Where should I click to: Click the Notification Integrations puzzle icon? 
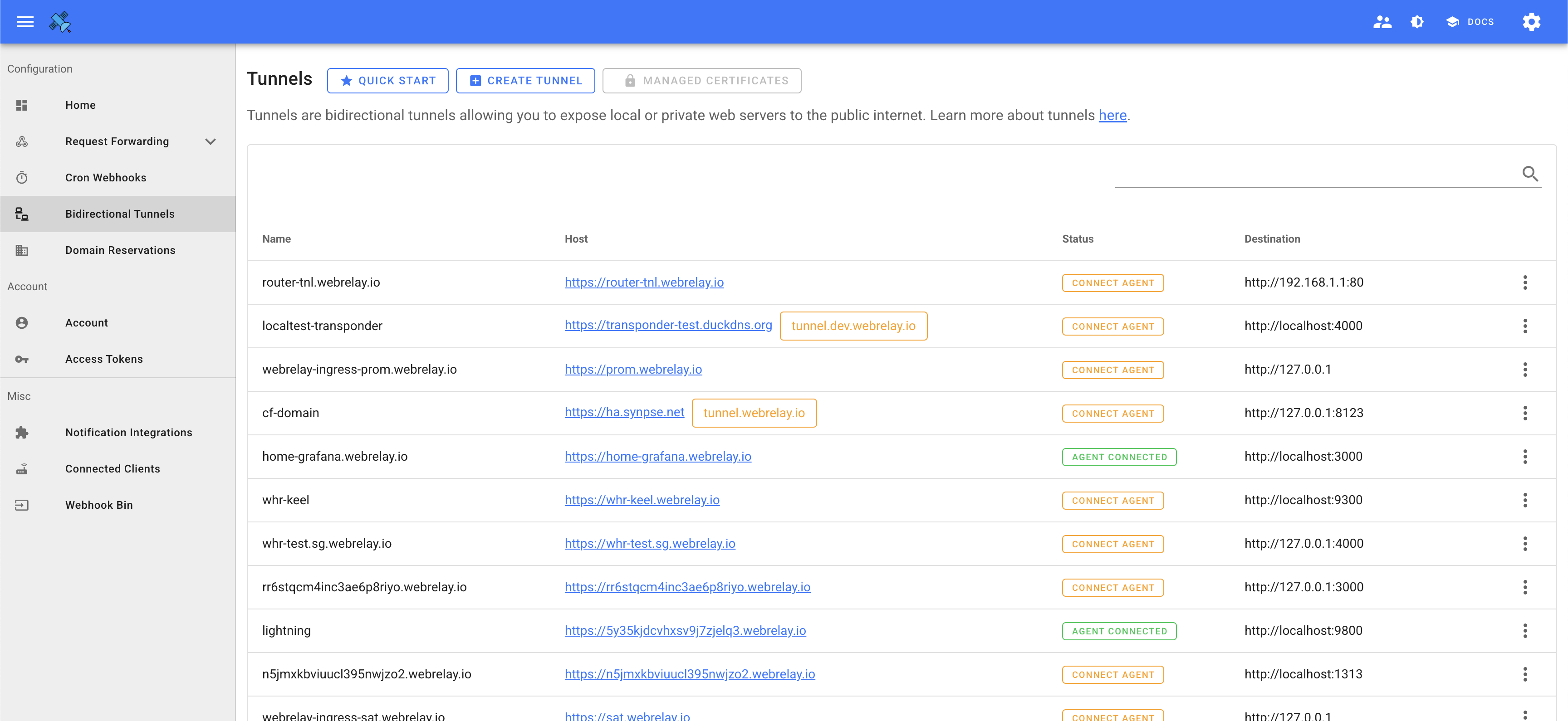tap(22, 433)
